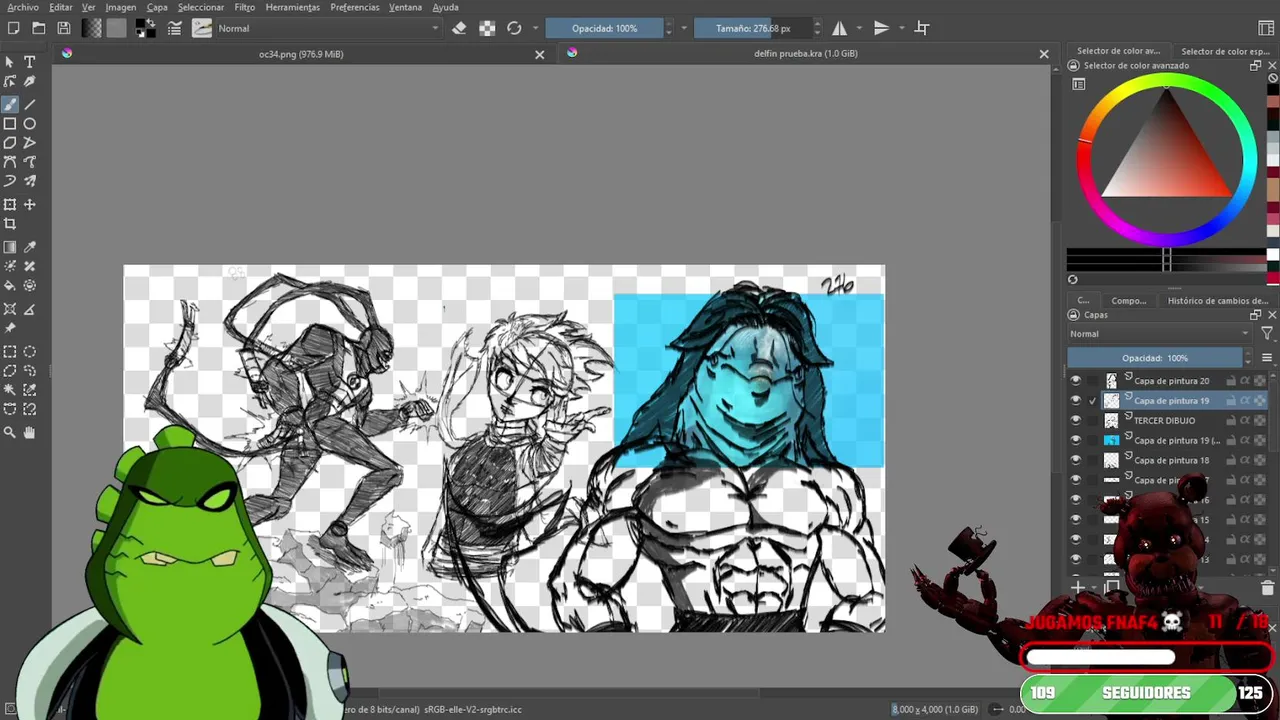The width and height of the screenshot is (1280, 720).
Task: Open the Tamaño slider dropdown arrow
Action: click(x=817, y=28)
